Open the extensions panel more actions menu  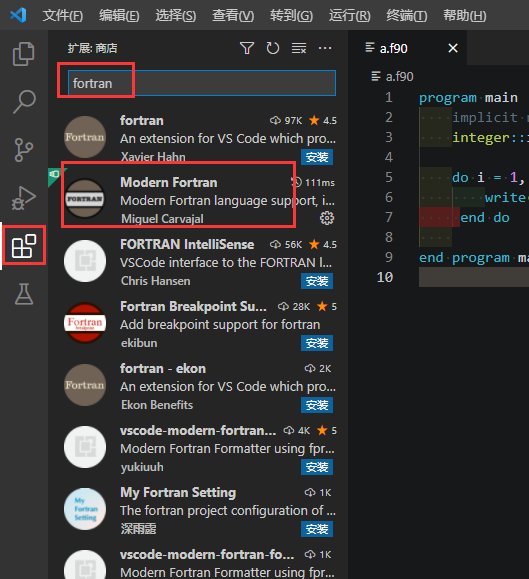325,48
